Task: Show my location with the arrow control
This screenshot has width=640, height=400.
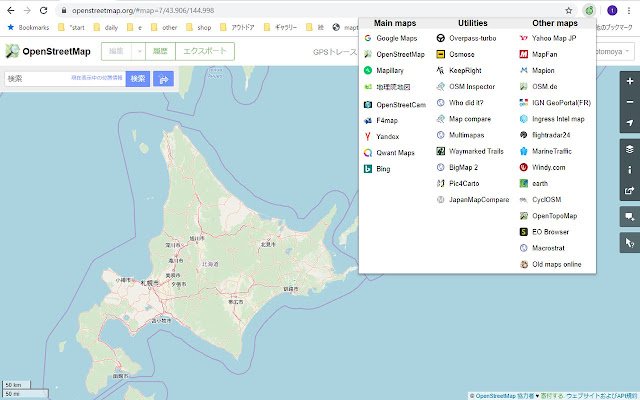Action: pyautogui.click(x=630, y=122)
